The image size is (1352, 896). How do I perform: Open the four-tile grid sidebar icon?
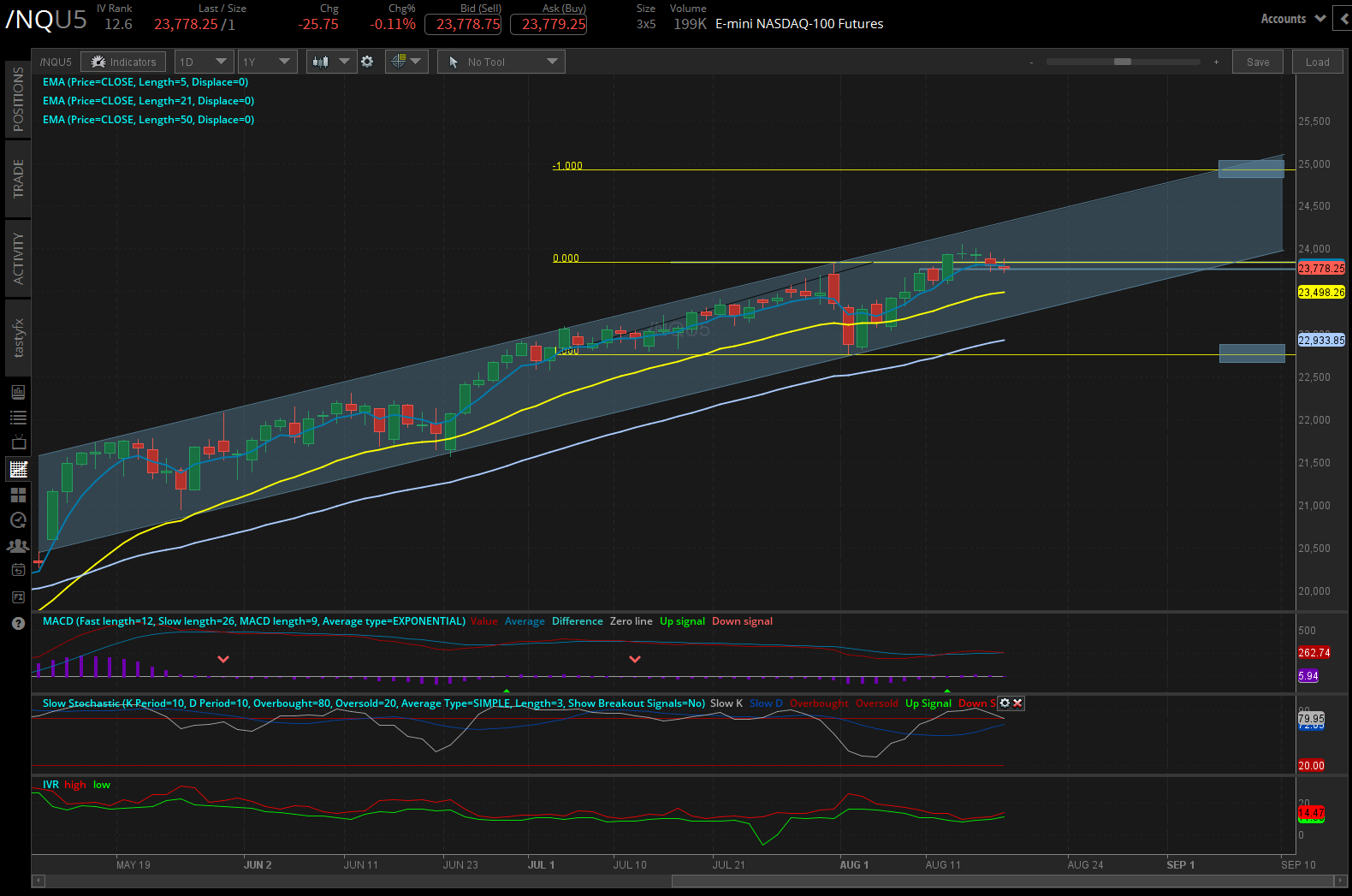[x=18, y=495]
